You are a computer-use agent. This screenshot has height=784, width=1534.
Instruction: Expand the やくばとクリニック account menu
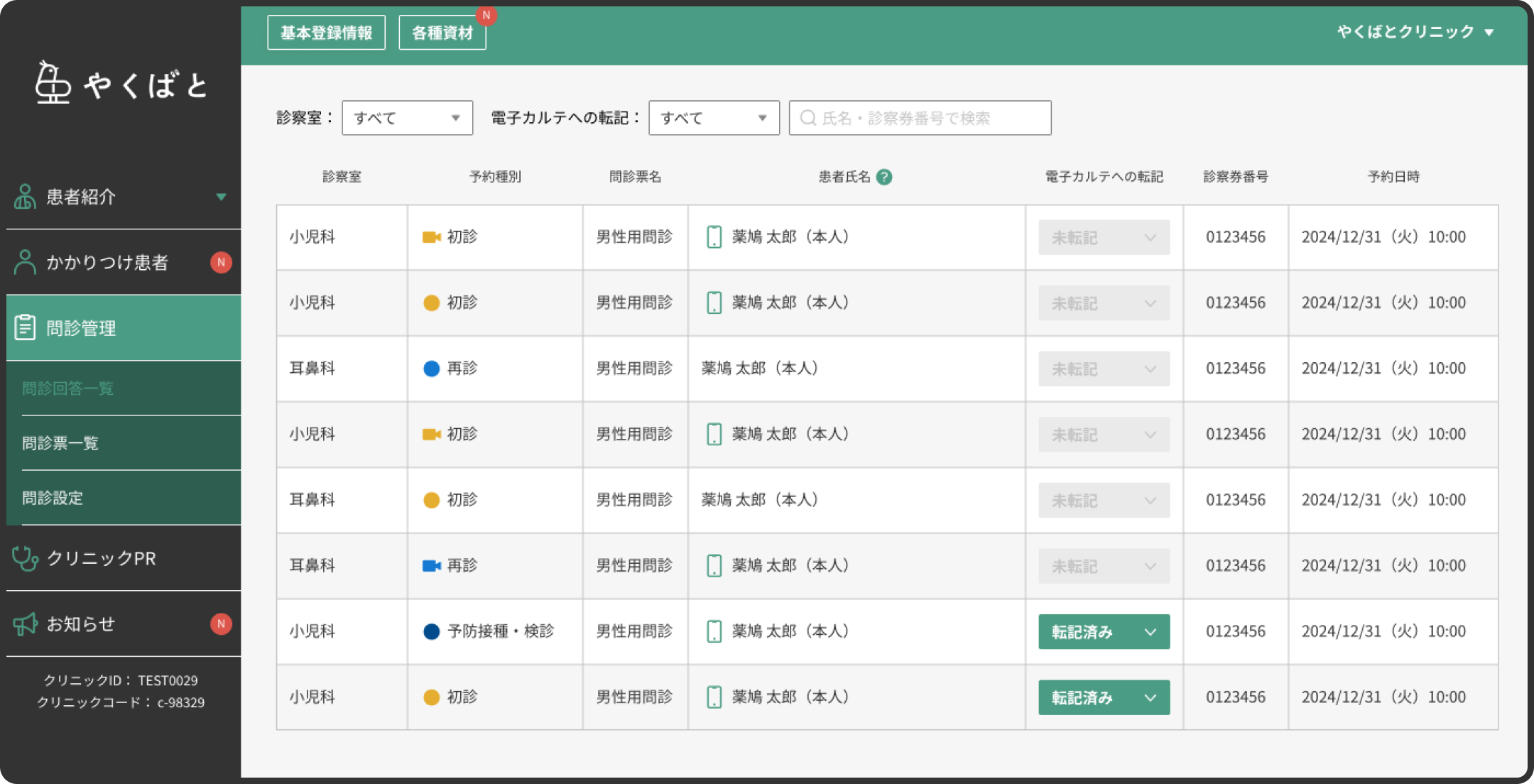tap(1415, 32)
